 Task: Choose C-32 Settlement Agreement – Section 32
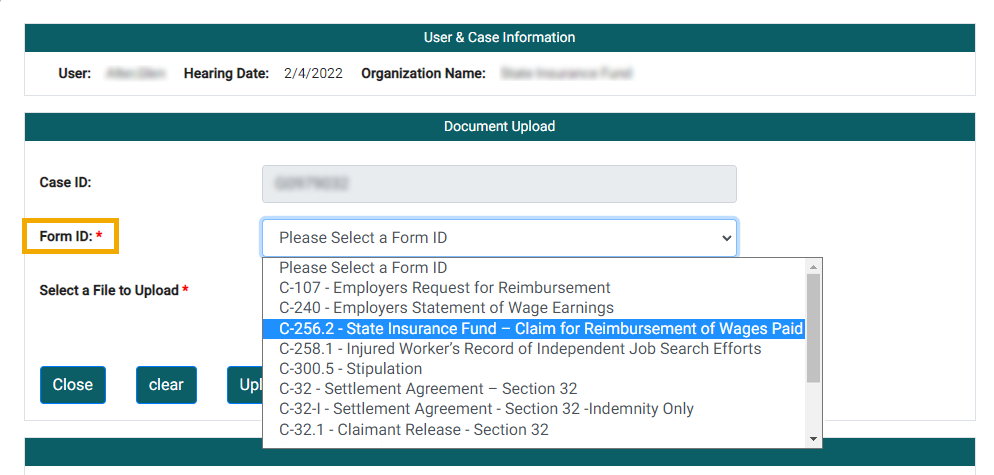(428, 389)
